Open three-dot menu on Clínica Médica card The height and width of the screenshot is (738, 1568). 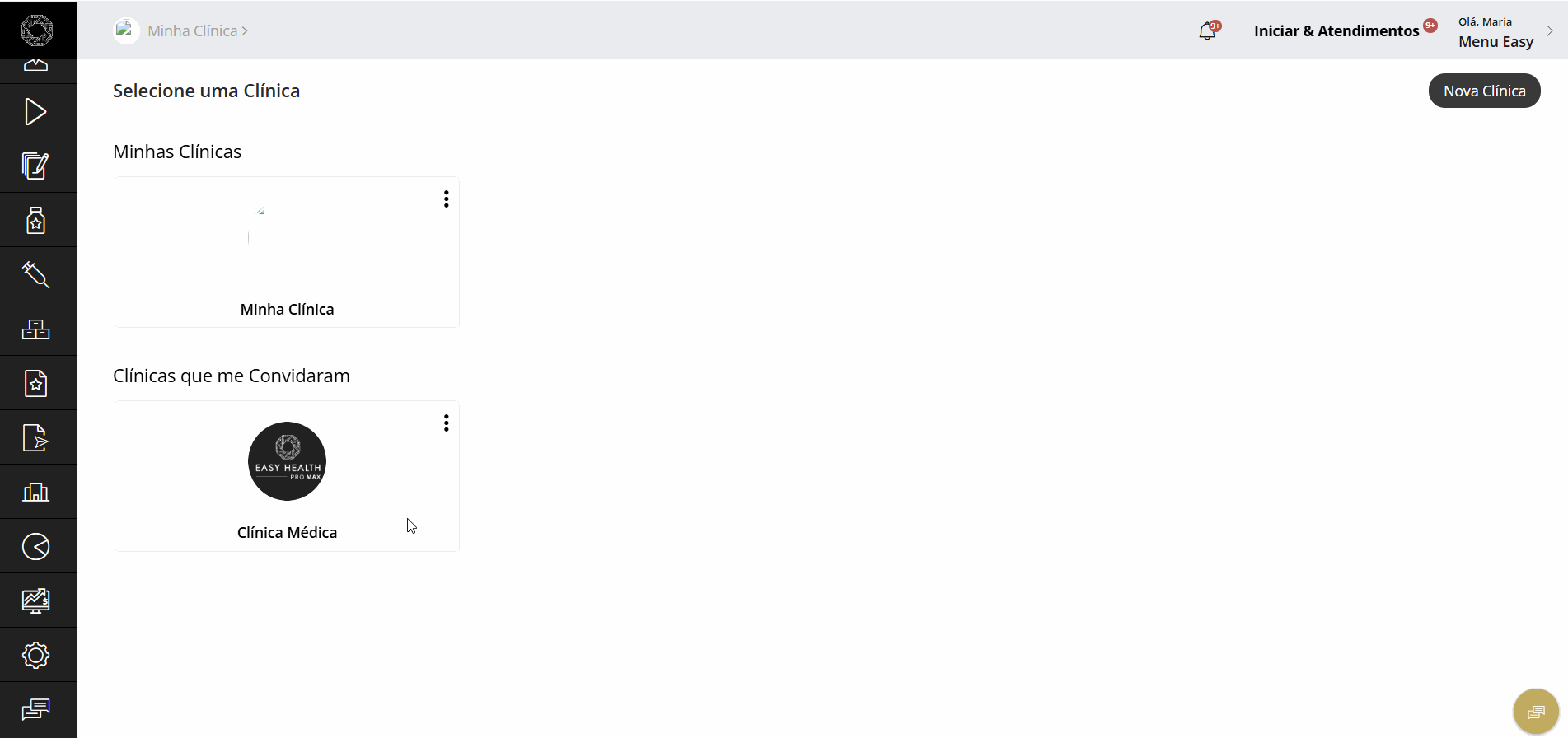446,423
